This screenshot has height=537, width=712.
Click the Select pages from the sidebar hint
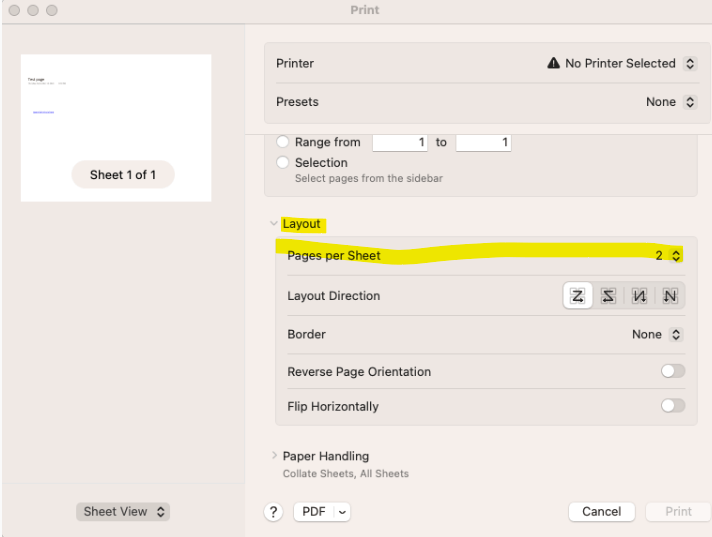click(369, 178)
